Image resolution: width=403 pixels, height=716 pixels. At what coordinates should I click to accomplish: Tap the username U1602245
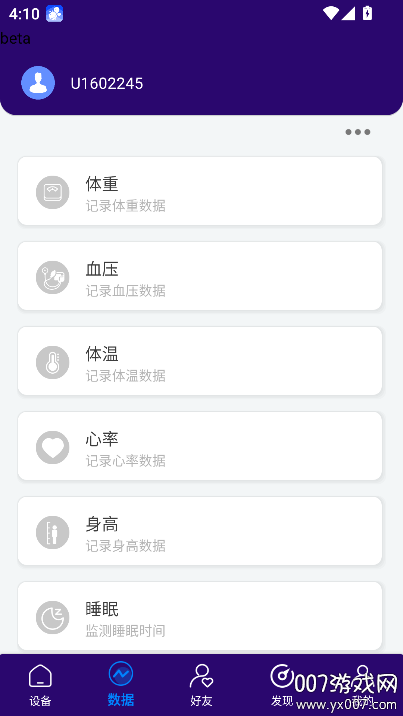[x=107, y=84]
